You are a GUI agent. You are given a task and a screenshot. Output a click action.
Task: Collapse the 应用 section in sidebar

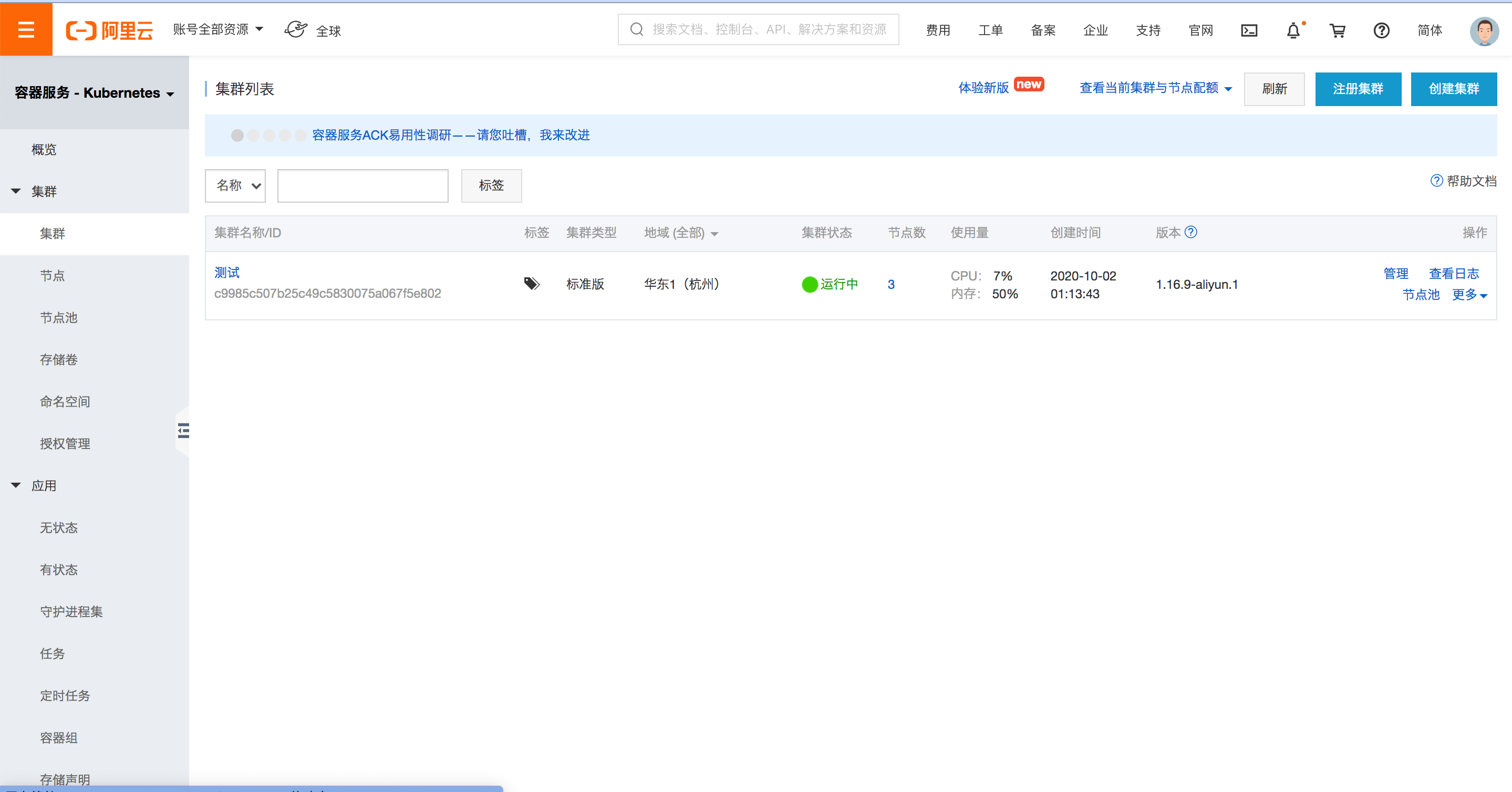16,486
